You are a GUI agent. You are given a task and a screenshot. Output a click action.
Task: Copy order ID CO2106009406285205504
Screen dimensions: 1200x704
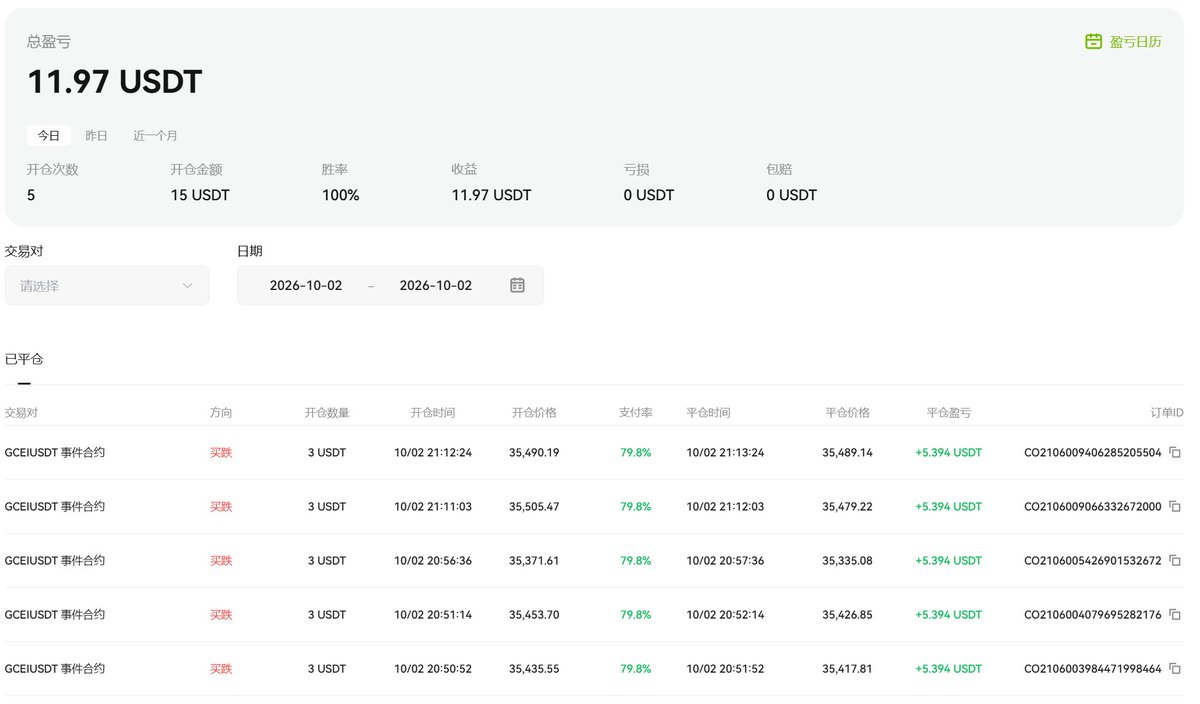1175,452
